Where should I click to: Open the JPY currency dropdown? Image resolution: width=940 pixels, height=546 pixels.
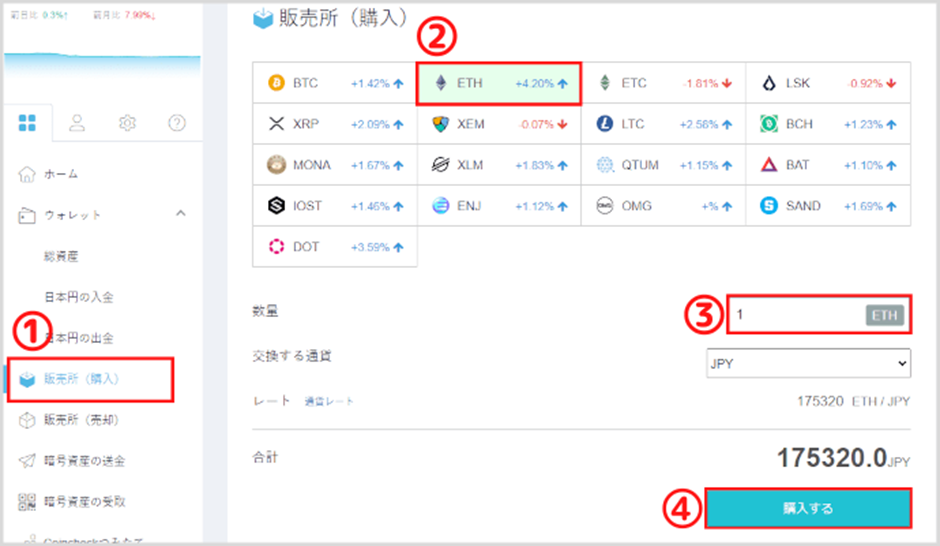click(809, 363)
